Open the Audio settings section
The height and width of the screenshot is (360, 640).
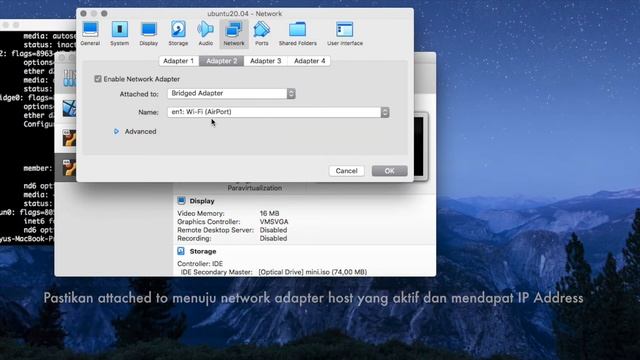tap(205, 33)
